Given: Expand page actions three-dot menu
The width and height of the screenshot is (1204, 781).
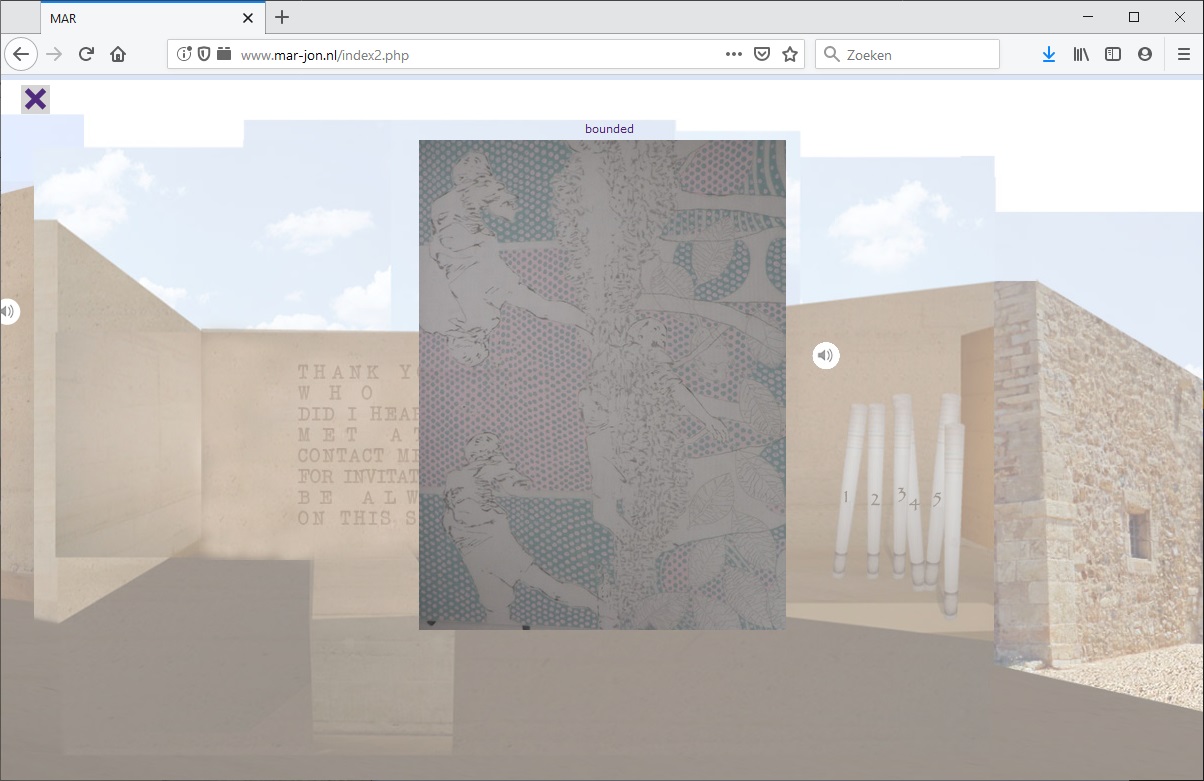Looking at the screenshot, I should click(734, 55).
